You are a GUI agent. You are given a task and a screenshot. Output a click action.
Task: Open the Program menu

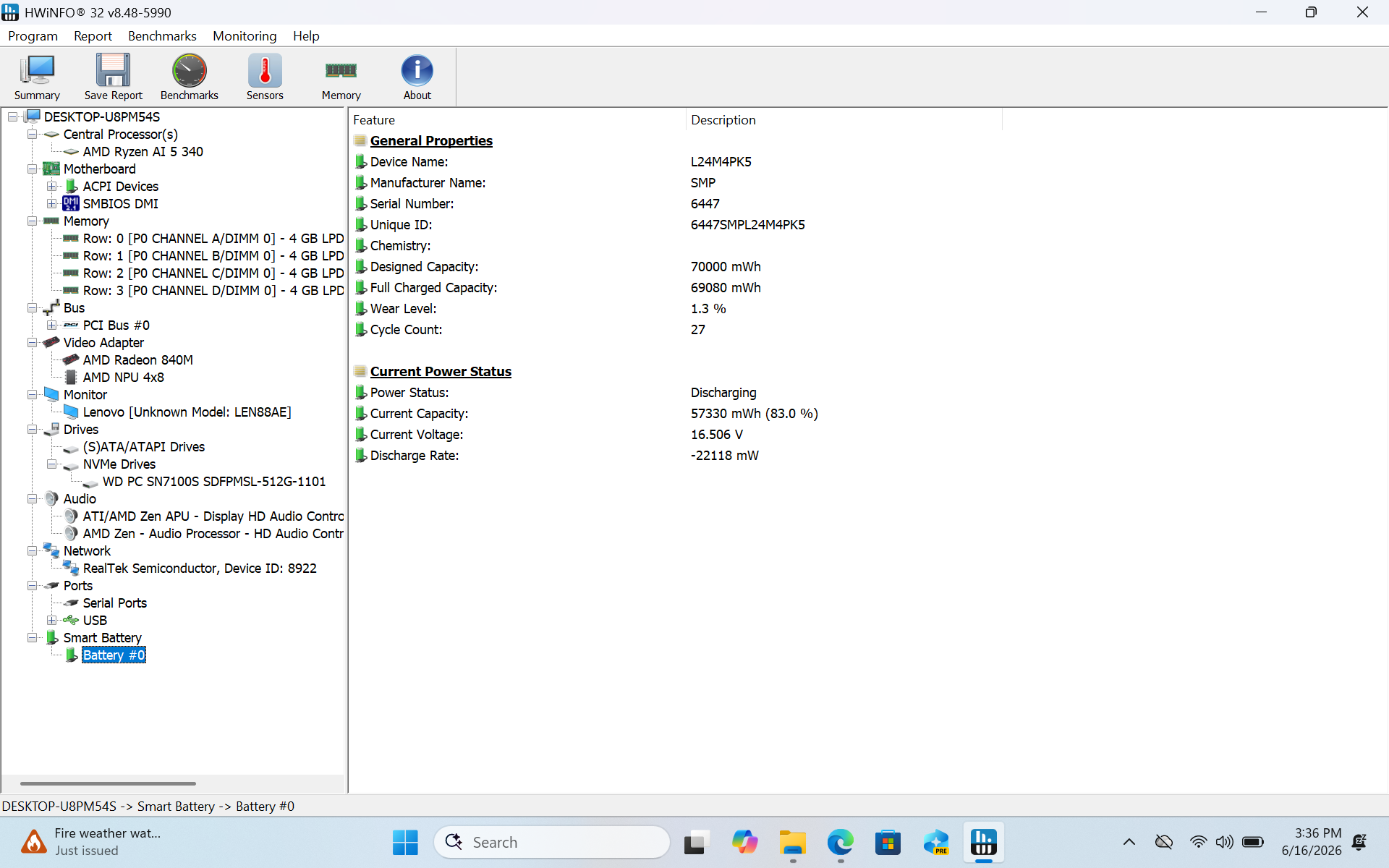[33, 36]
